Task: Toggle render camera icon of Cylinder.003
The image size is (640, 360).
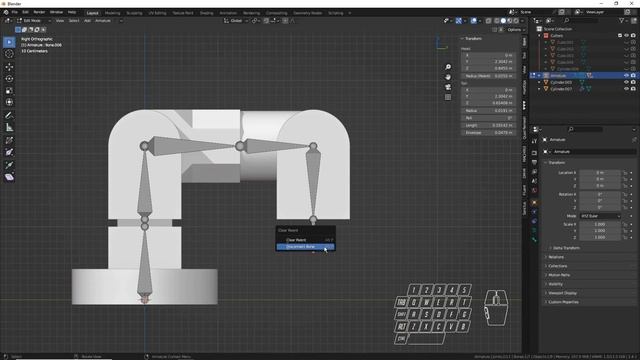Action: pyautogui.click(x=633, y=82)
